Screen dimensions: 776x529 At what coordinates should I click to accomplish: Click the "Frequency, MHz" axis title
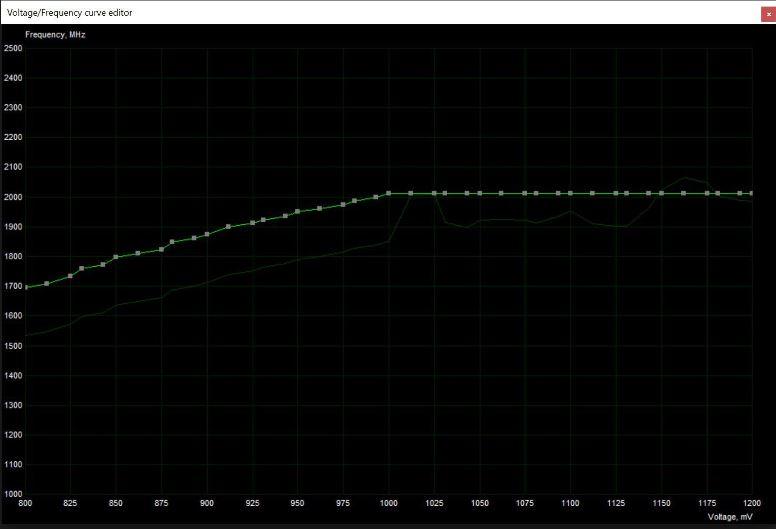pyautogui.click(x=55, y=35)
